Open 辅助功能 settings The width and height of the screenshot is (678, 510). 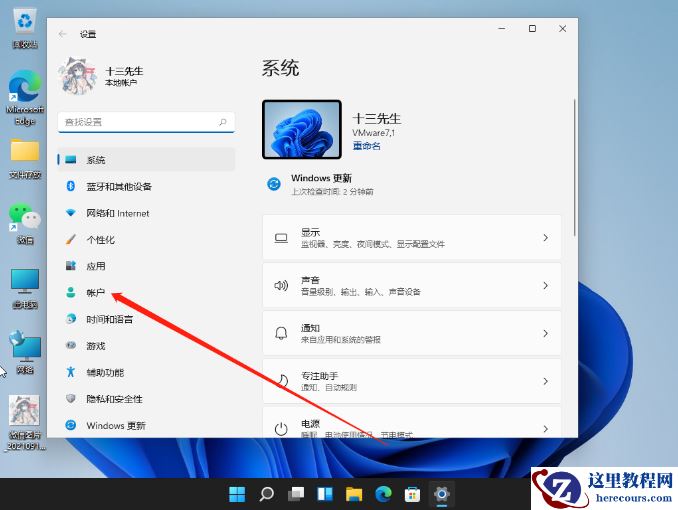[146, 372]
